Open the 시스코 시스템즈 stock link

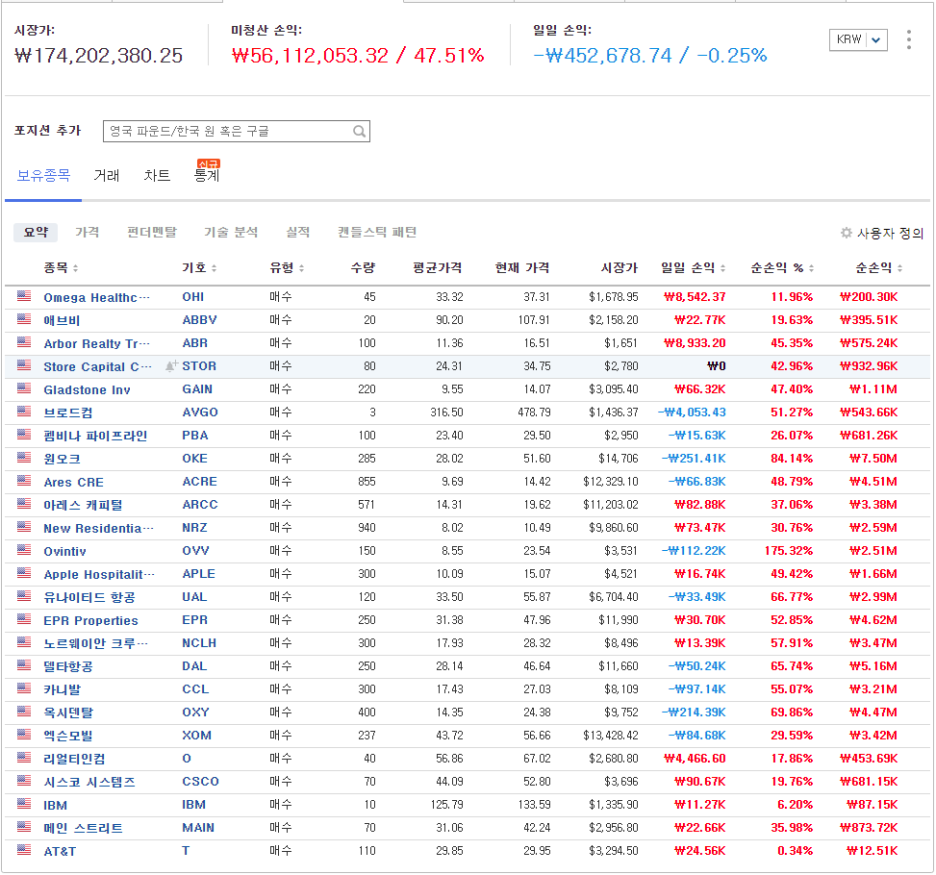89,782
